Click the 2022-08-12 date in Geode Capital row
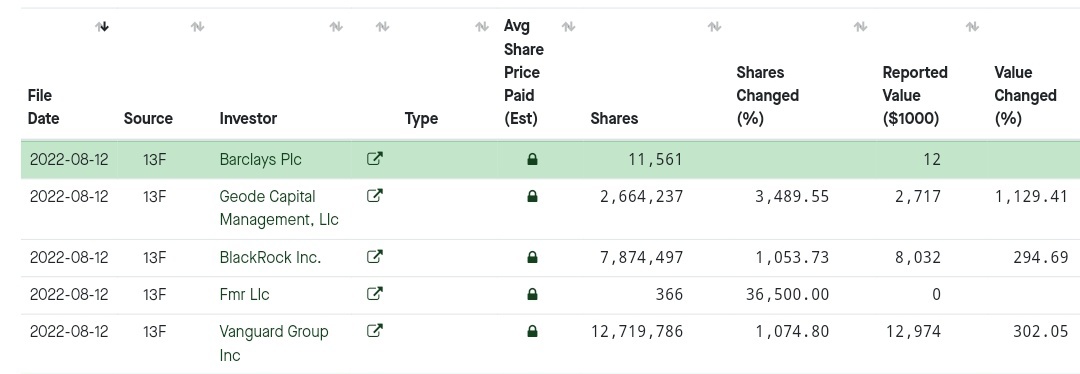1080x374 pixels. [x=69, y=197]
